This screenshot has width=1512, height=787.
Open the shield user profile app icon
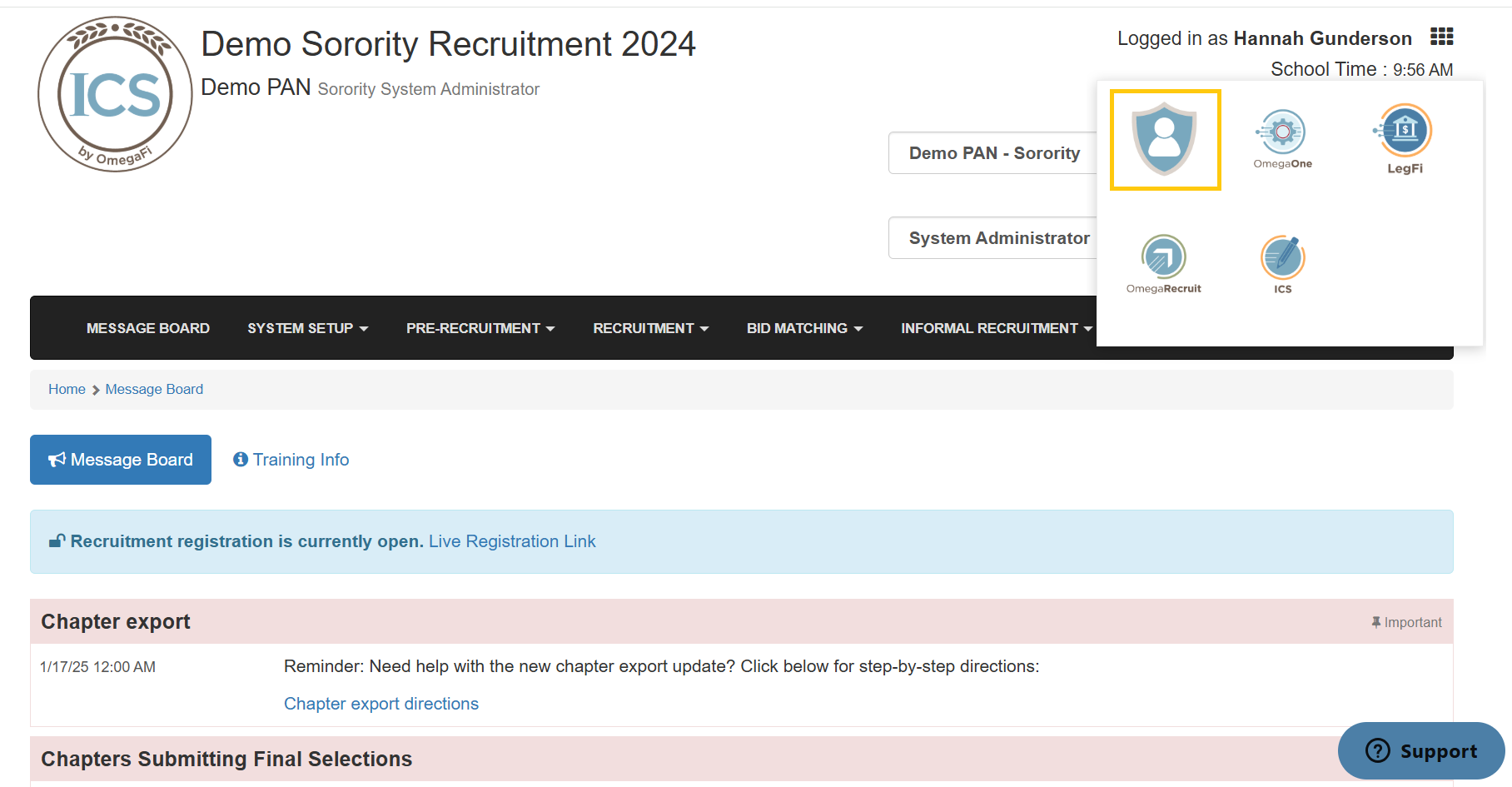(1164, 139)
